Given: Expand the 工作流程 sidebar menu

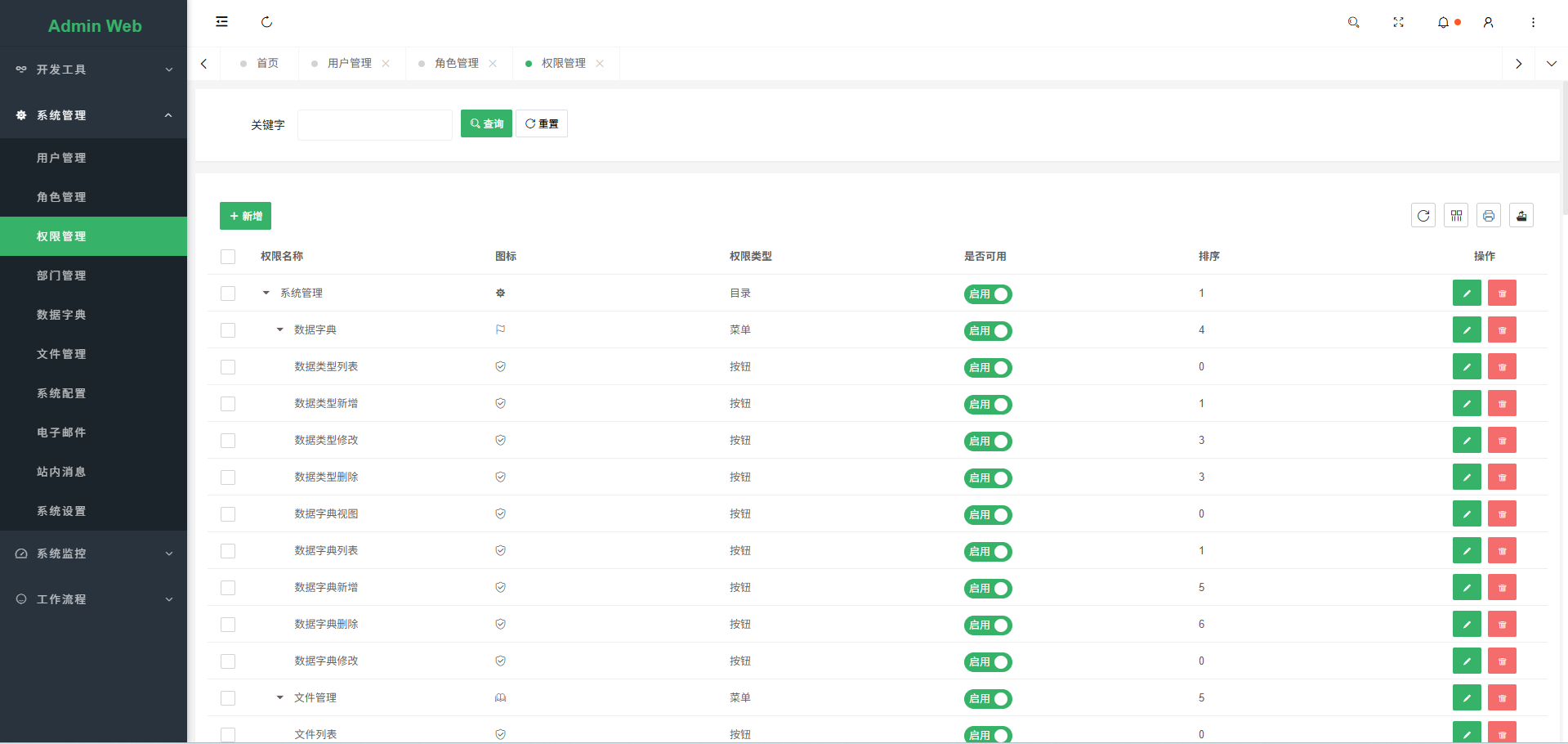Looking at the screenshot, I should point(93,599).
